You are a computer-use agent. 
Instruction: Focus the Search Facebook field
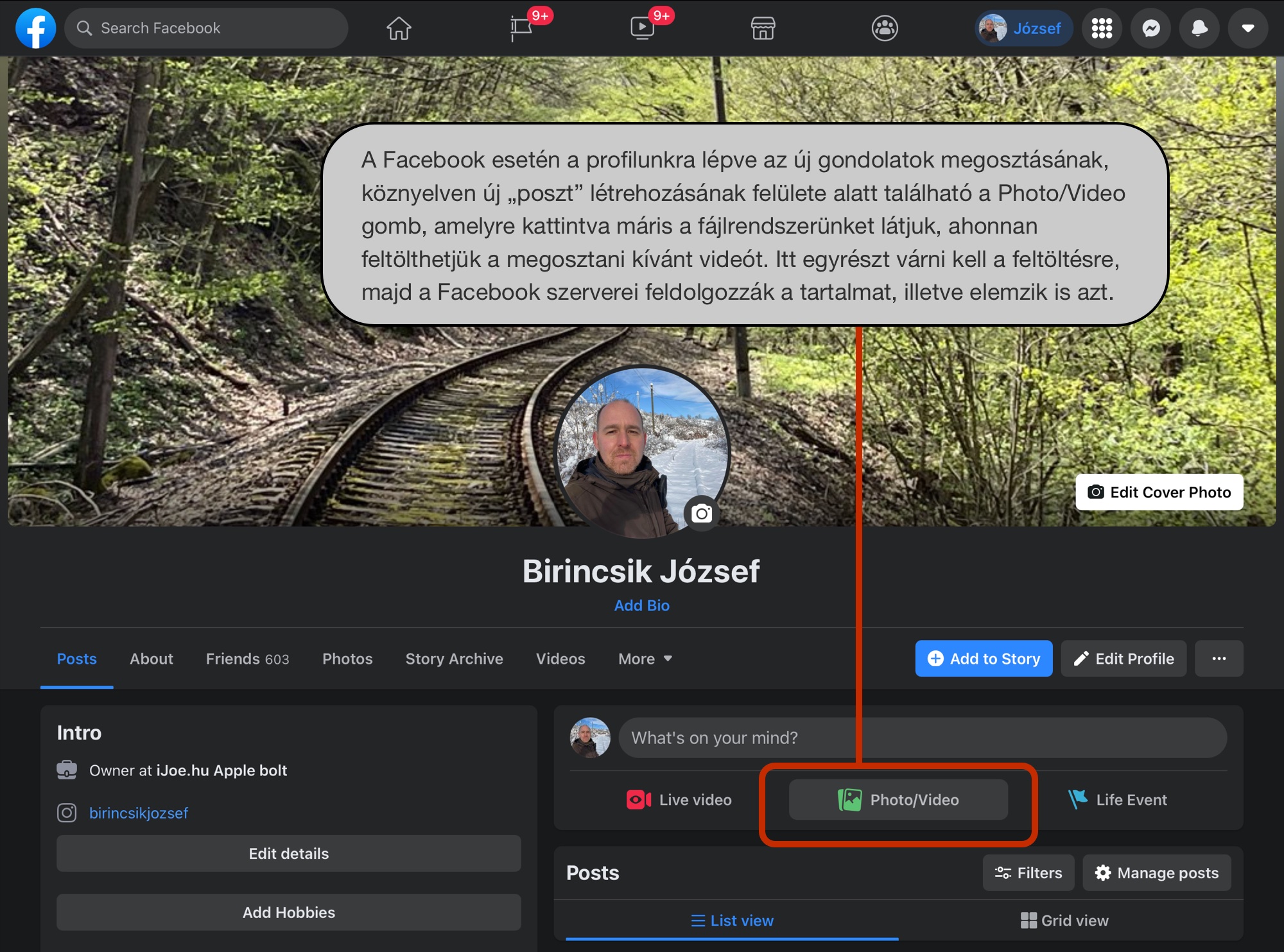[x=206, y=28]
